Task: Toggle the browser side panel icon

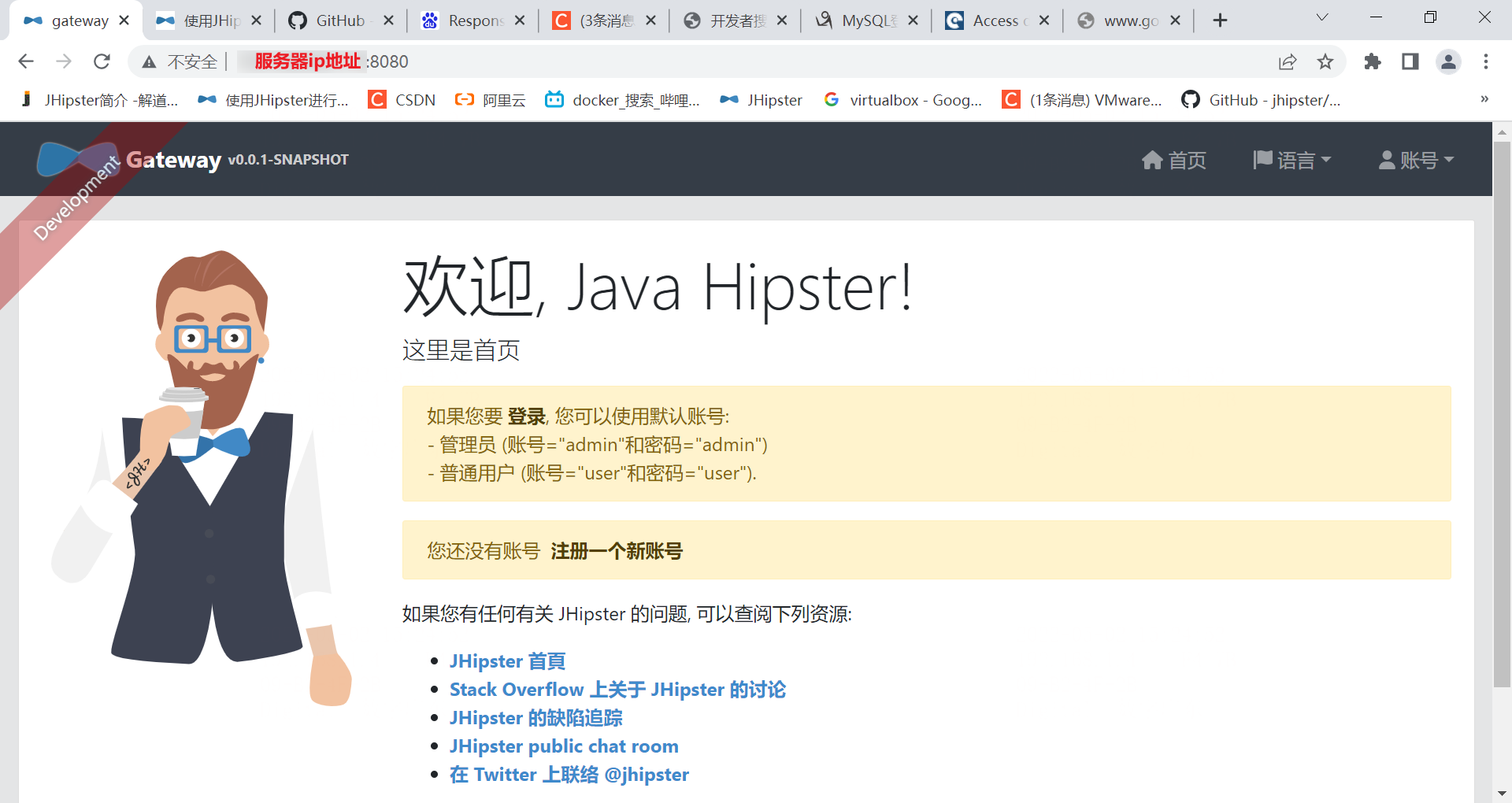Action: pos(1410,61)
